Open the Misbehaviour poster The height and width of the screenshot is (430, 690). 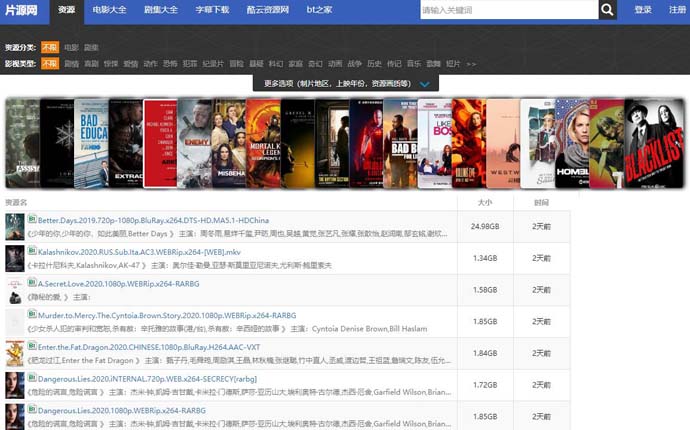[x=228, y=143]
